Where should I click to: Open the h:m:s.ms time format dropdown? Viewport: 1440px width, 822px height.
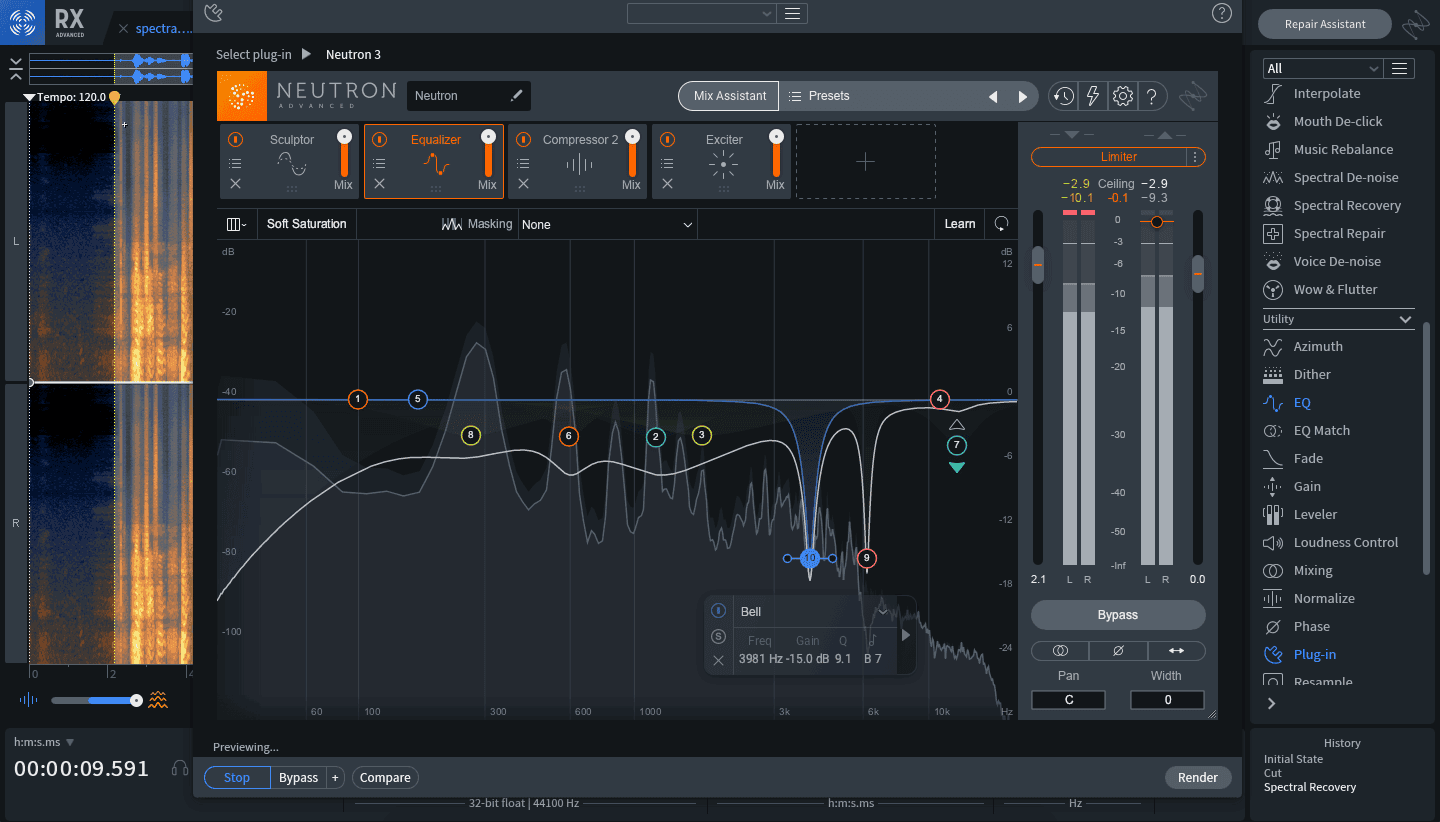pyautogui.click(x=44, y=742)
